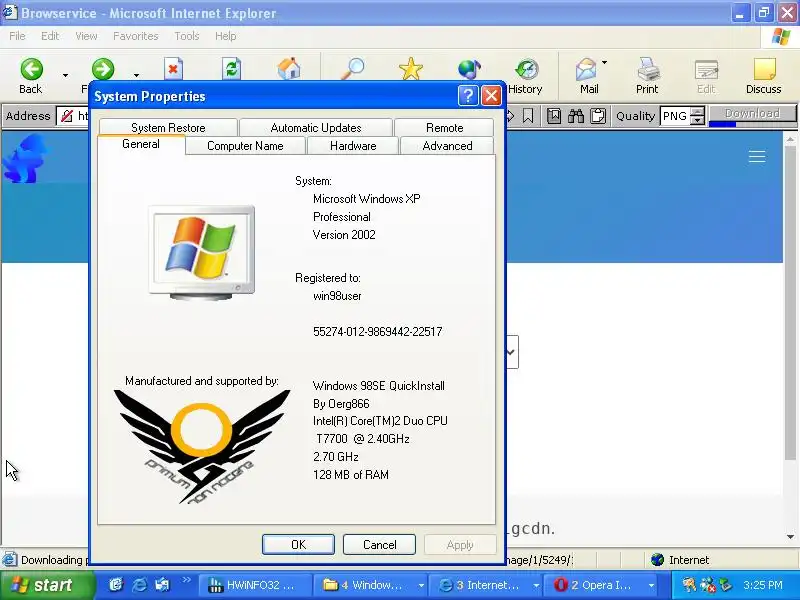Screen dimensions: 800x600
Task: Decrease the Quality spinner value
Action: coord(697,120)
